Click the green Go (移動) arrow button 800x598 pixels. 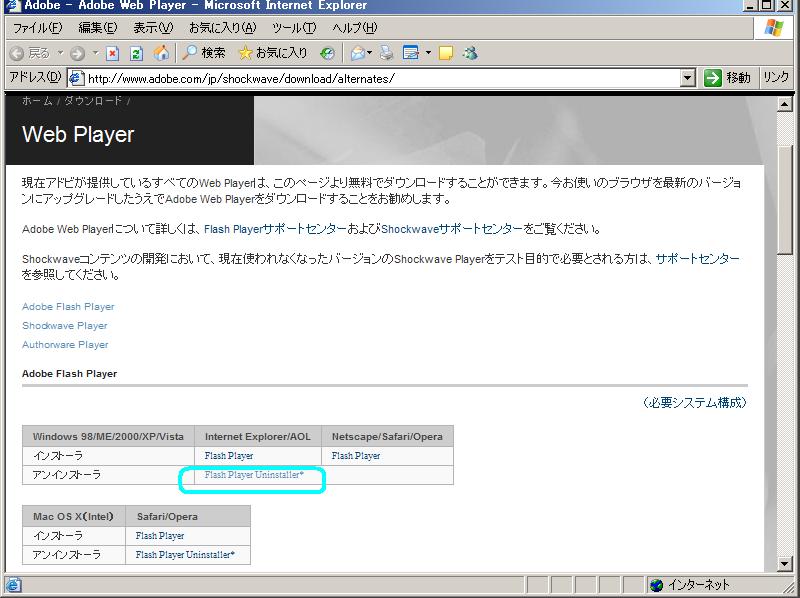(727, 78)
